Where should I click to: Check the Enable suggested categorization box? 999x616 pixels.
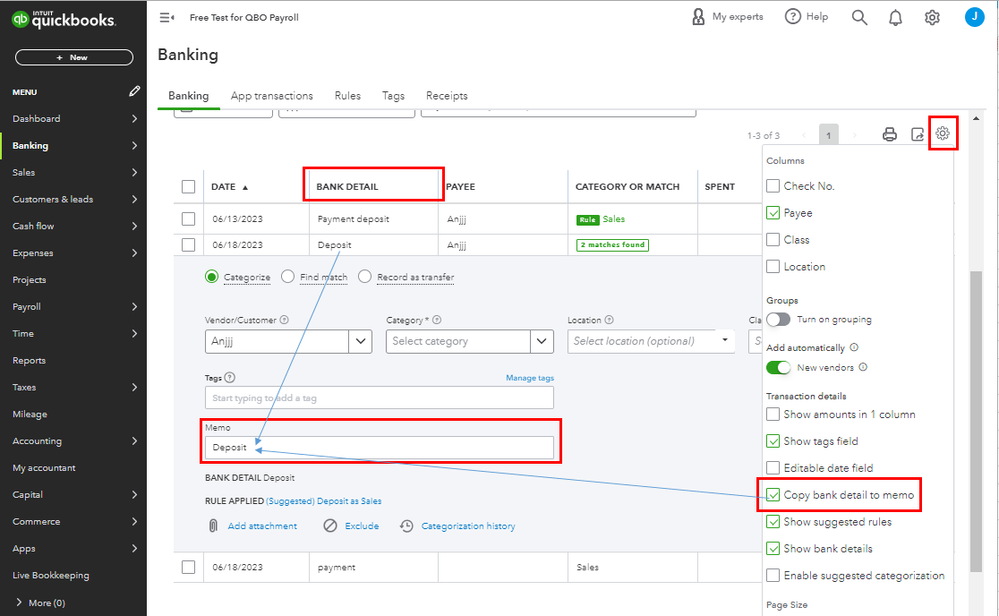pyautogui.click(x=773, y=575)
